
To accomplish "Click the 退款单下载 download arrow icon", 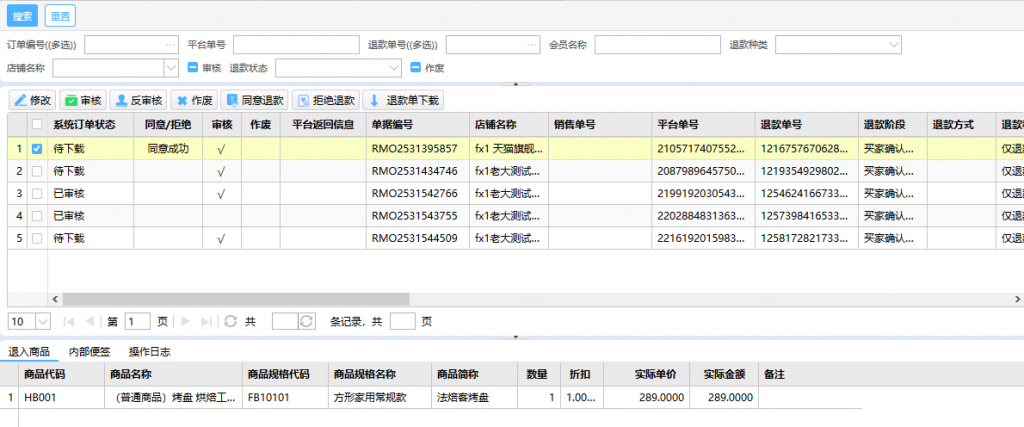I will (x=375, y=100).
